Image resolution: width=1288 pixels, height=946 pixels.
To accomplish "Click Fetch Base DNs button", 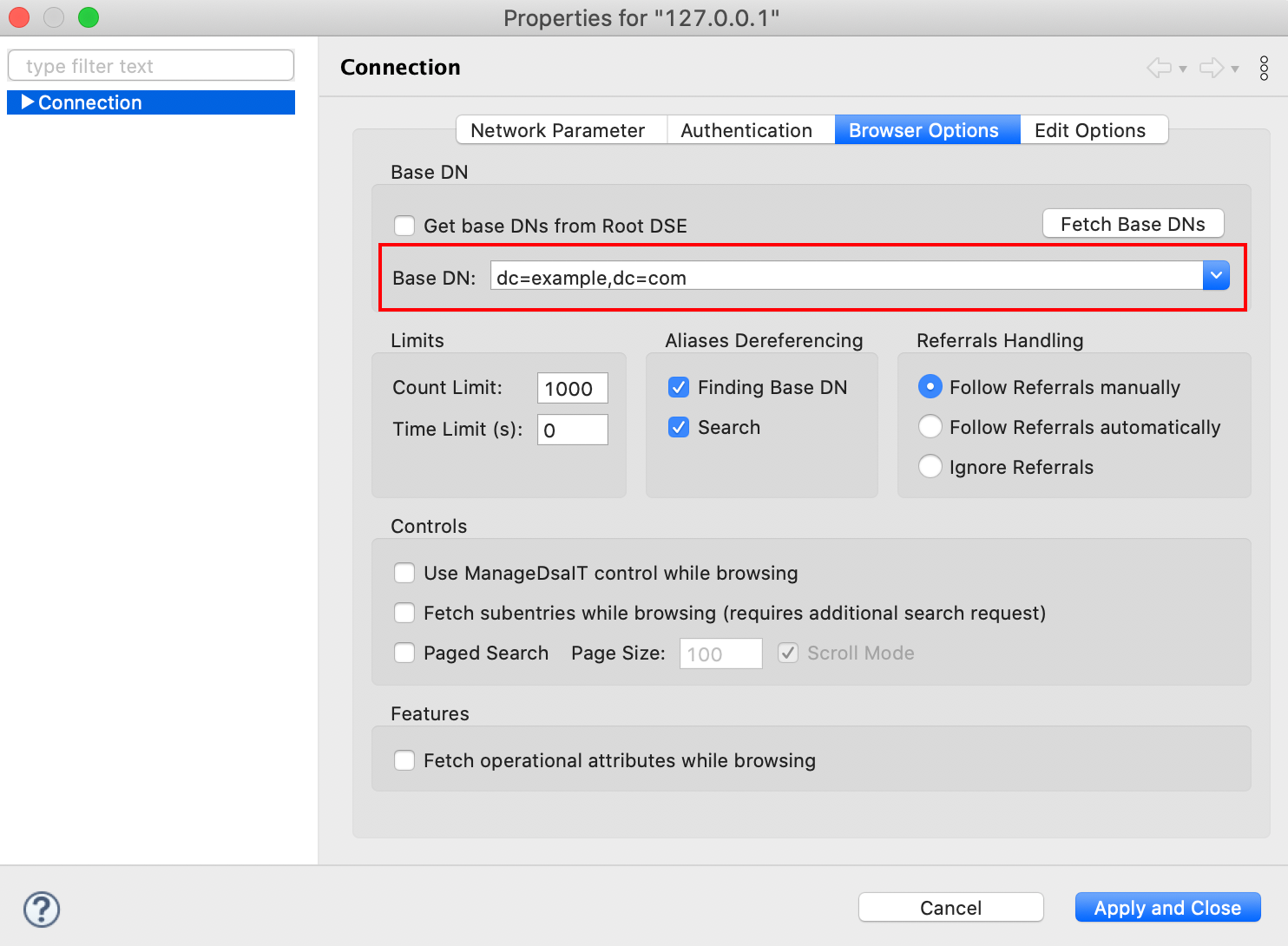I will point(1133,224).
